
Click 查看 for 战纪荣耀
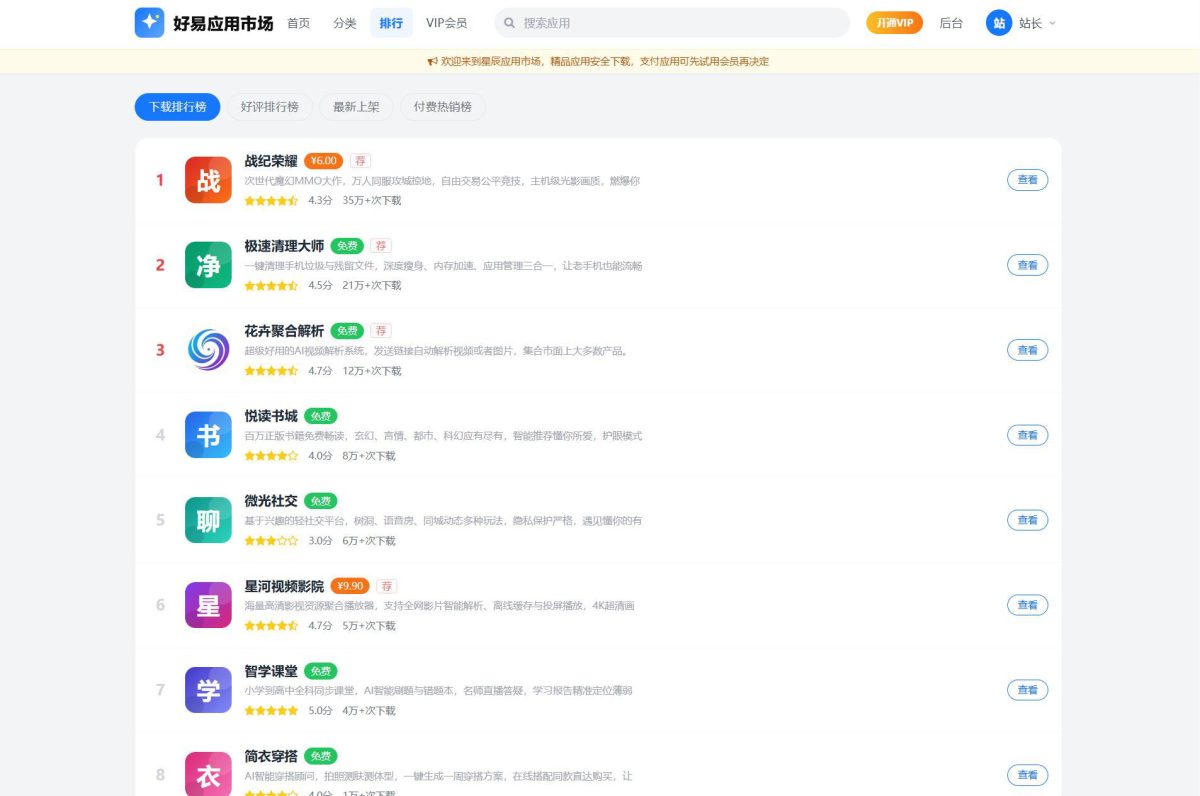pos(1027,180)
